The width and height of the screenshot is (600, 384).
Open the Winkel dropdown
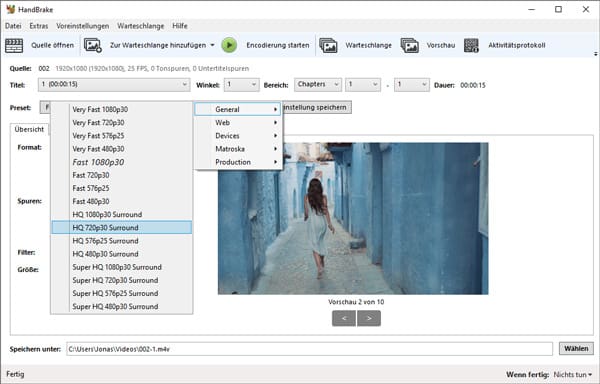click(241, 85)
